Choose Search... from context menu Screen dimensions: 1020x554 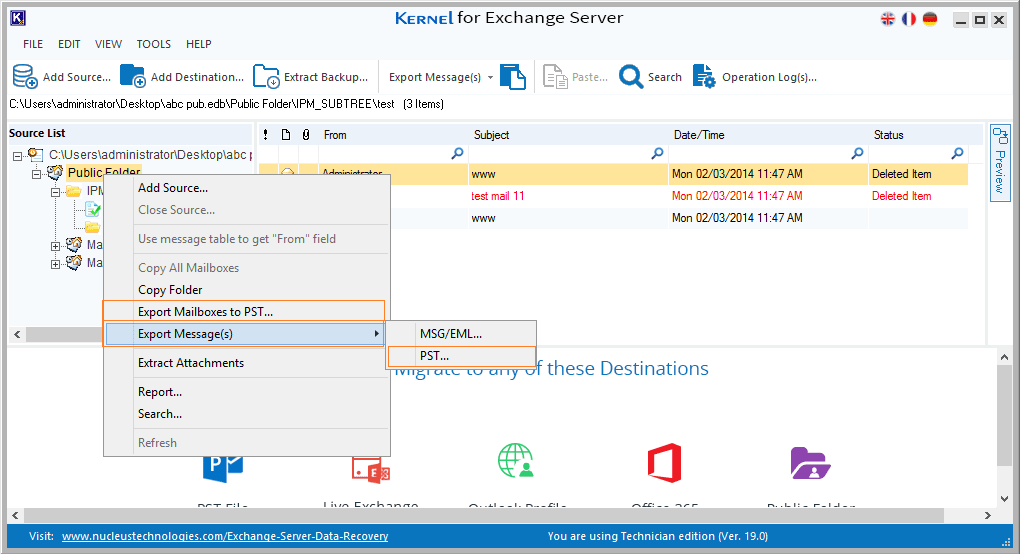pyautogui.click(x=247, y=414)
